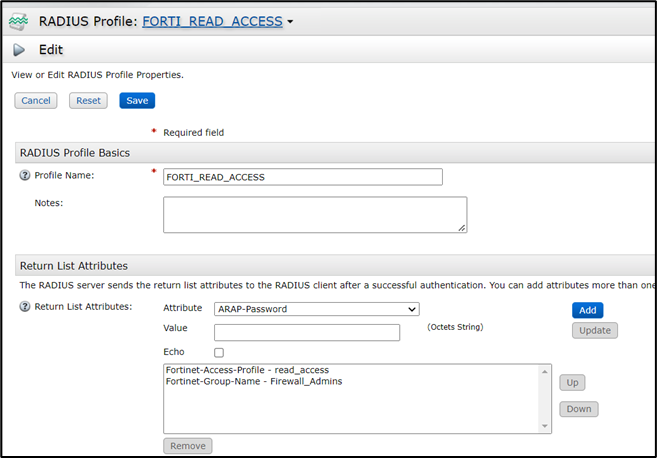Image resolution: width=657 pixels, height=458 pixels.
Task: Toggle the Echo checkbox
Action: click(x=219, y=353)
